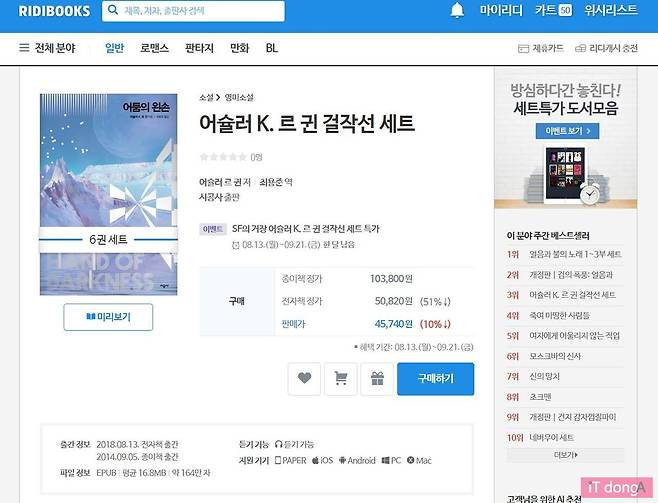This screenshot has height=503, width=658.
Task: Open 카트 from the header
Action: (546, 10)
